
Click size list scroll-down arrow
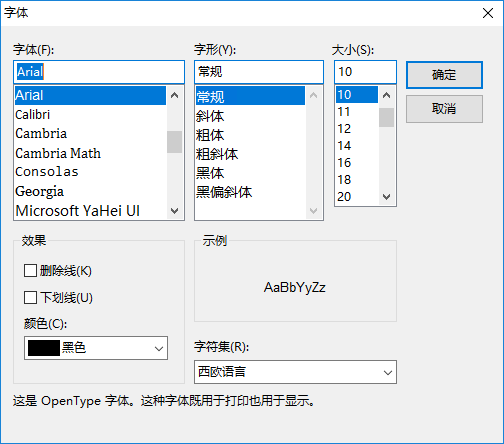click(x=387, y=197)
